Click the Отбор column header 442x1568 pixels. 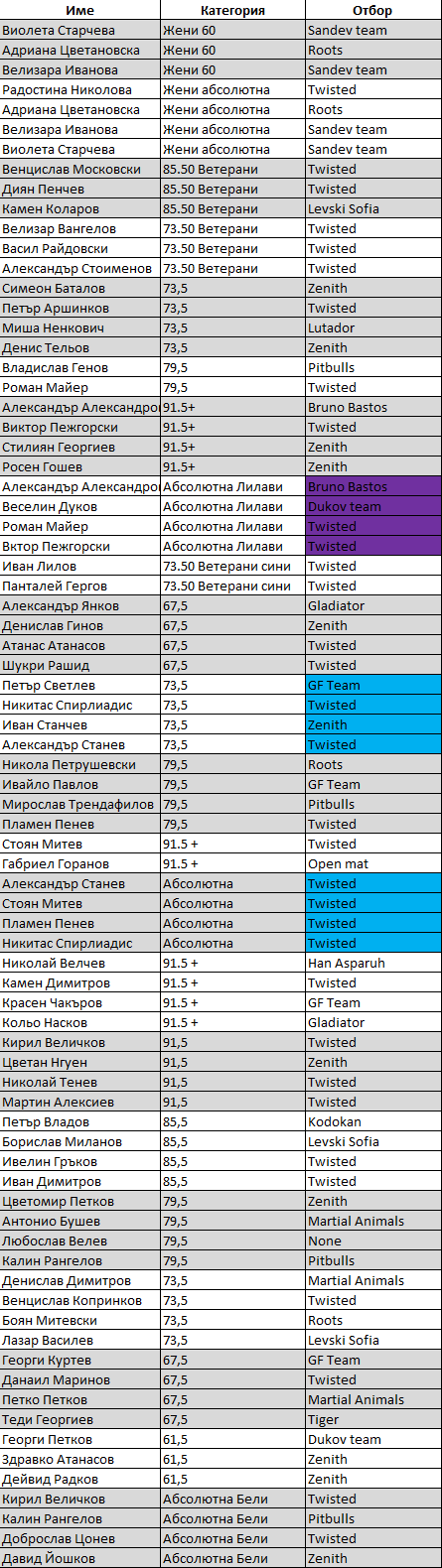click(x=373, y=10)
